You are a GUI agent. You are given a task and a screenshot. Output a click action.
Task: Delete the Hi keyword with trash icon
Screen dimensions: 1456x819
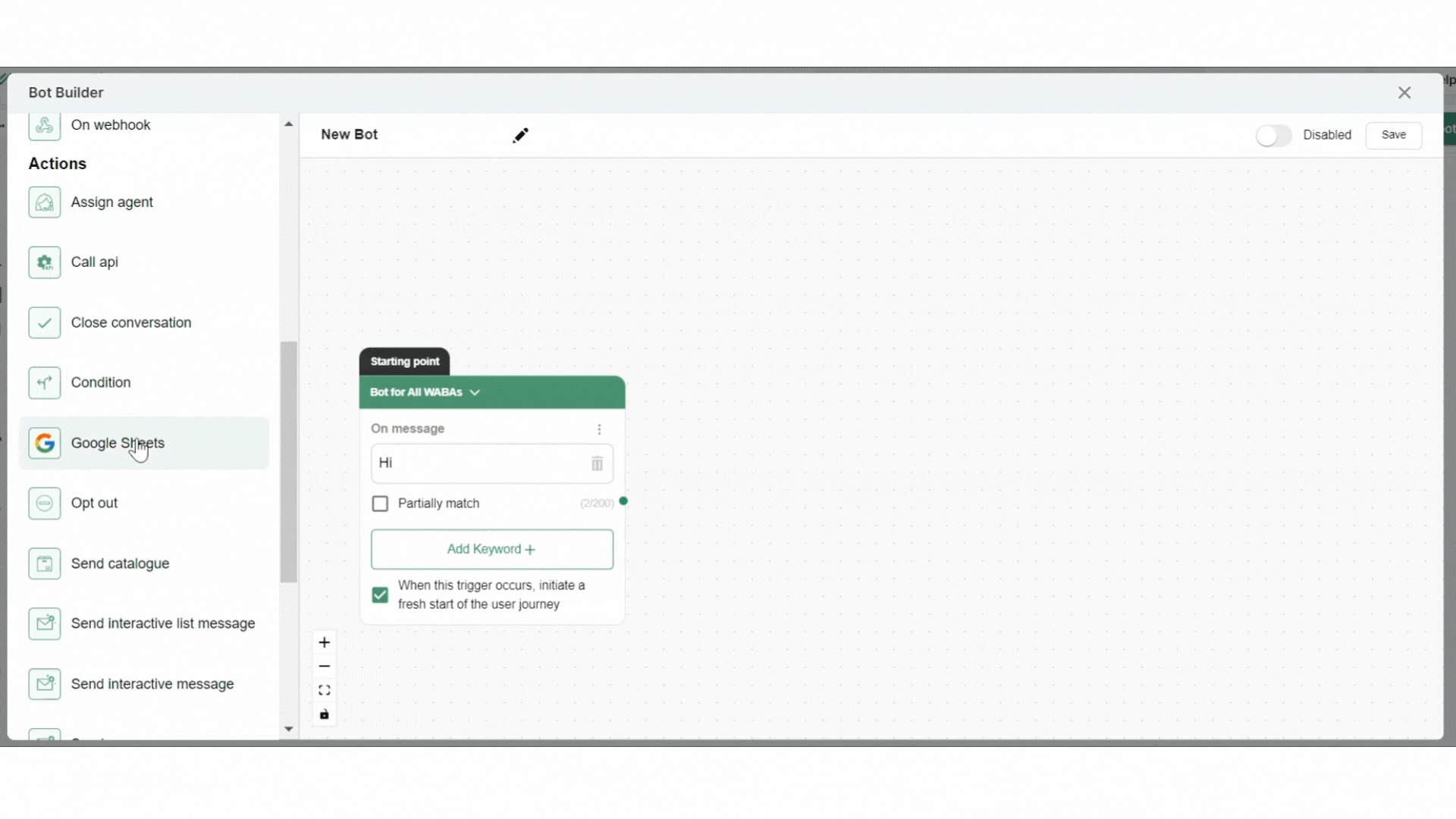click(597, 463)
